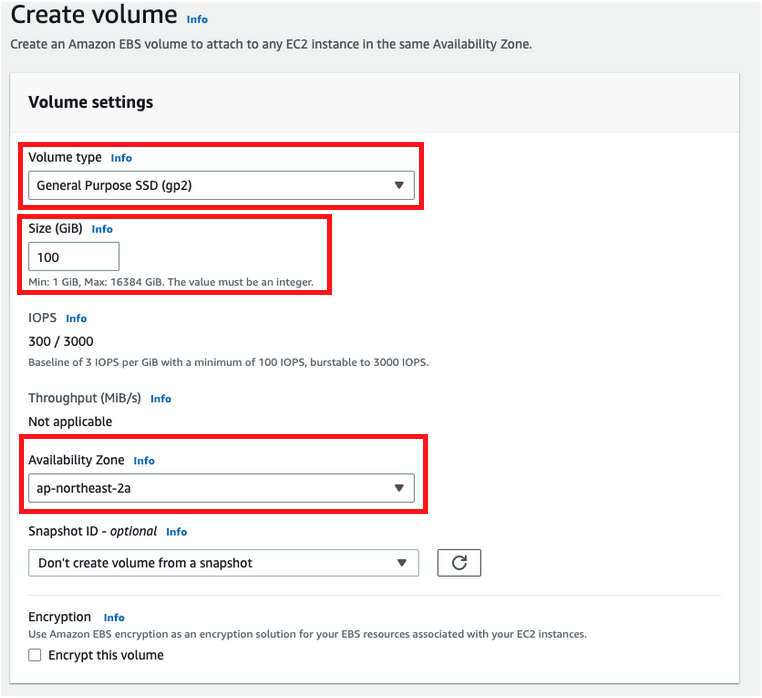Click the Amazon EBS encryption description text
The width and height of the screenshot is (762, 698).
[307, 634]
